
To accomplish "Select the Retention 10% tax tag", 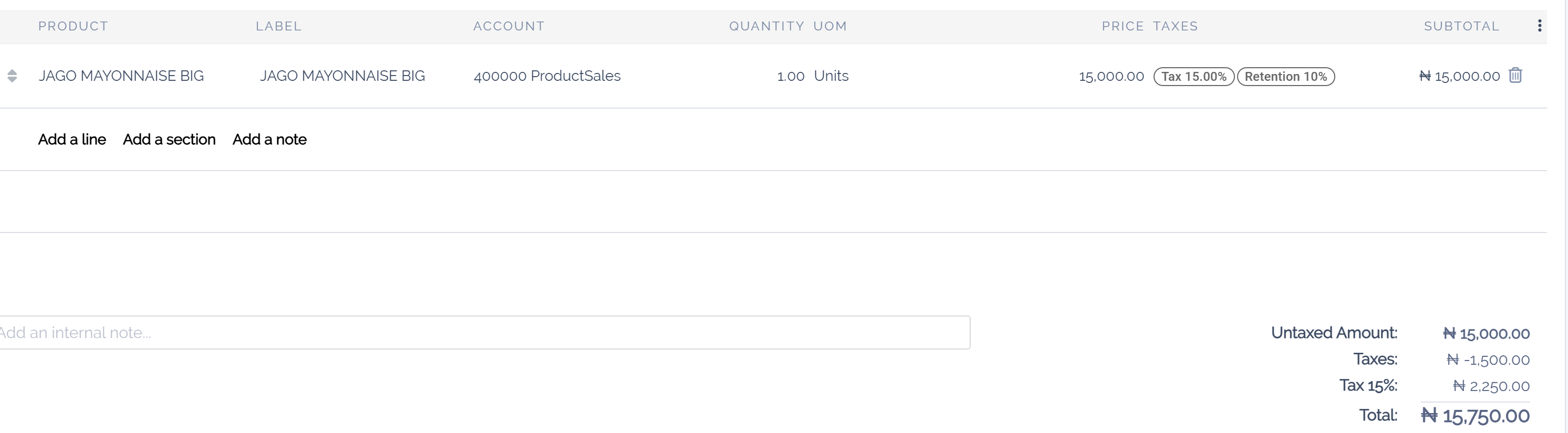I will [x=1285, y=77].
